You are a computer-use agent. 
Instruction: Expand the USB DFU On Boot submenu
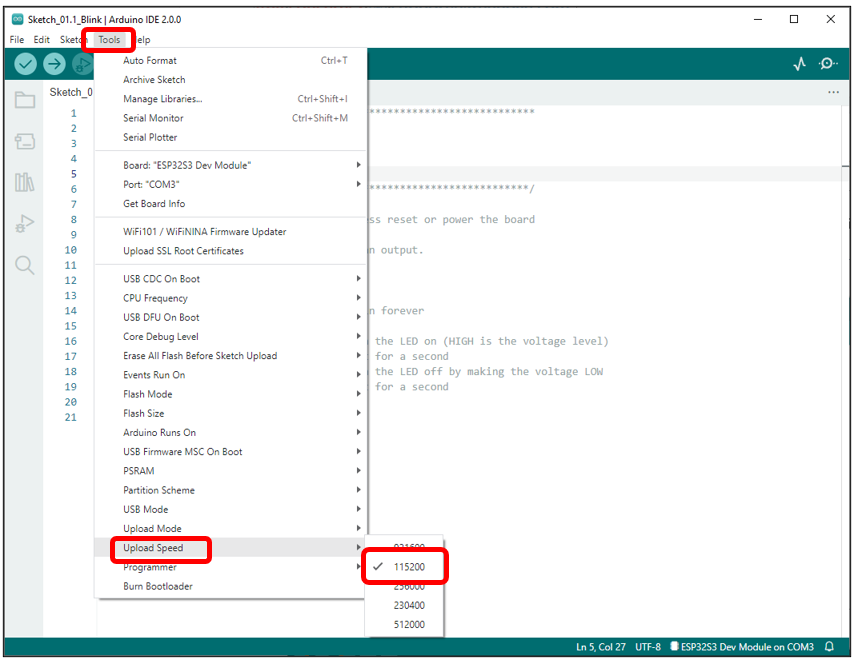click(x=230, y=317)
